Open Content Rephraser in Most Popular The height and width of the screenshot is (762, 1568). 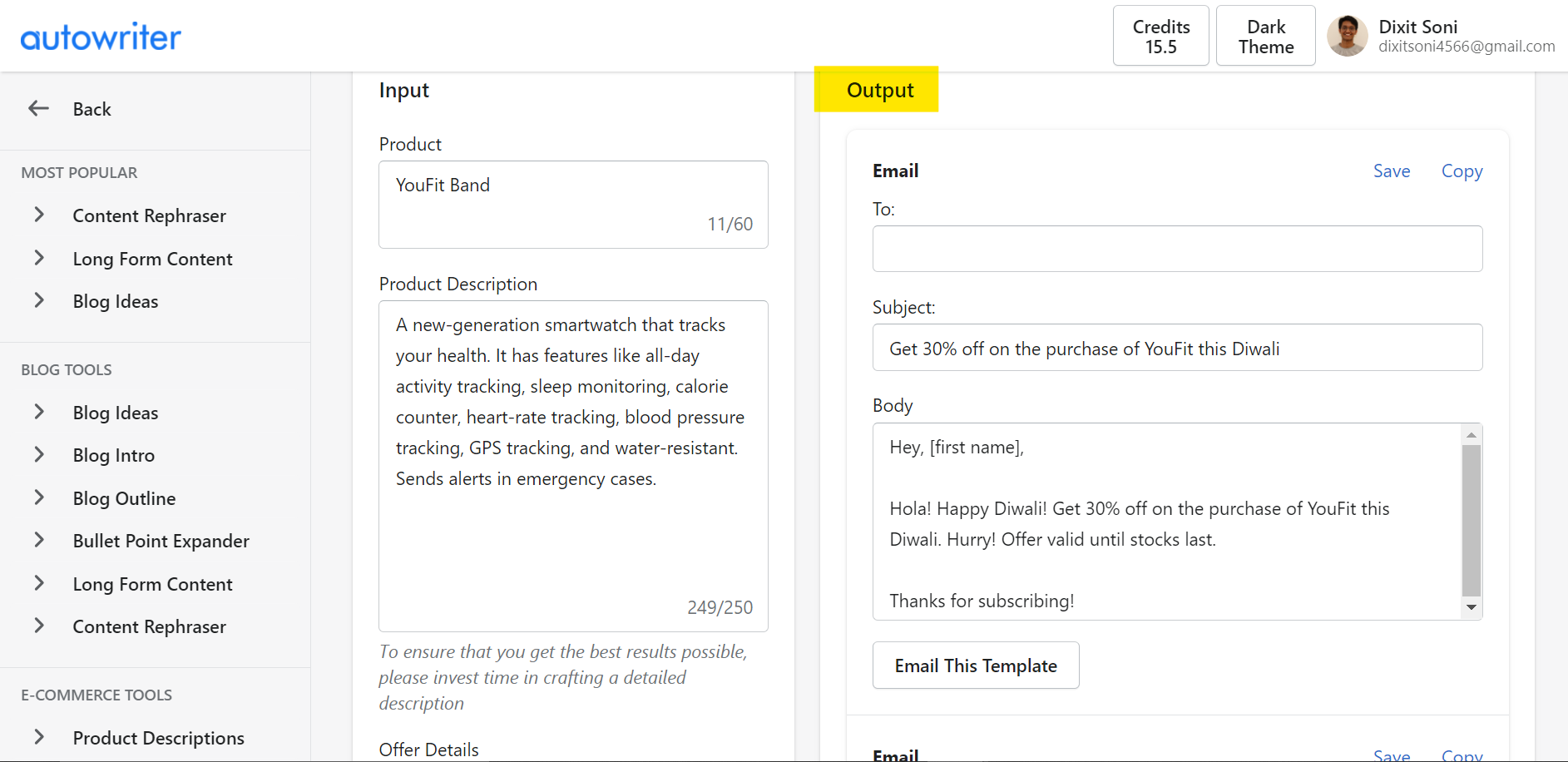[150, 215]
